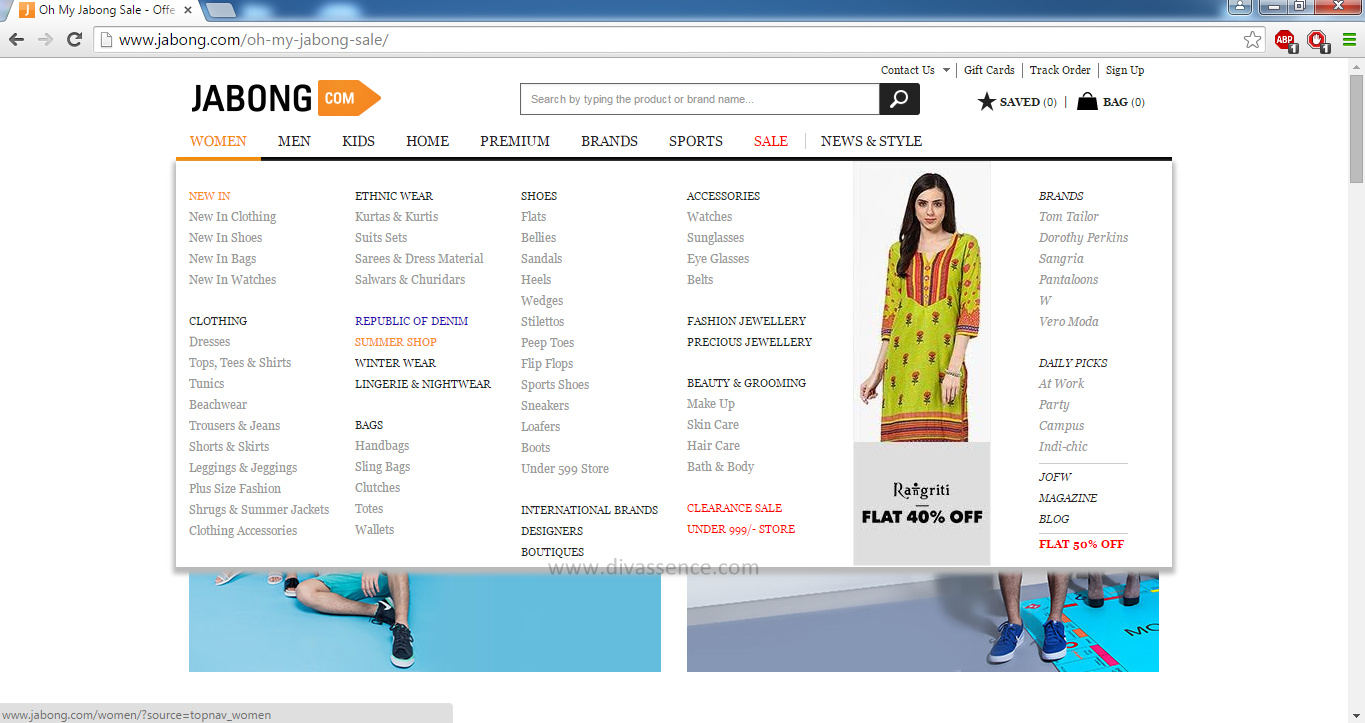Image resolution: width=1365 pixels, height=723 pixels.
Task: Open the MAGAZINE link
Action: coord(1067,498)
